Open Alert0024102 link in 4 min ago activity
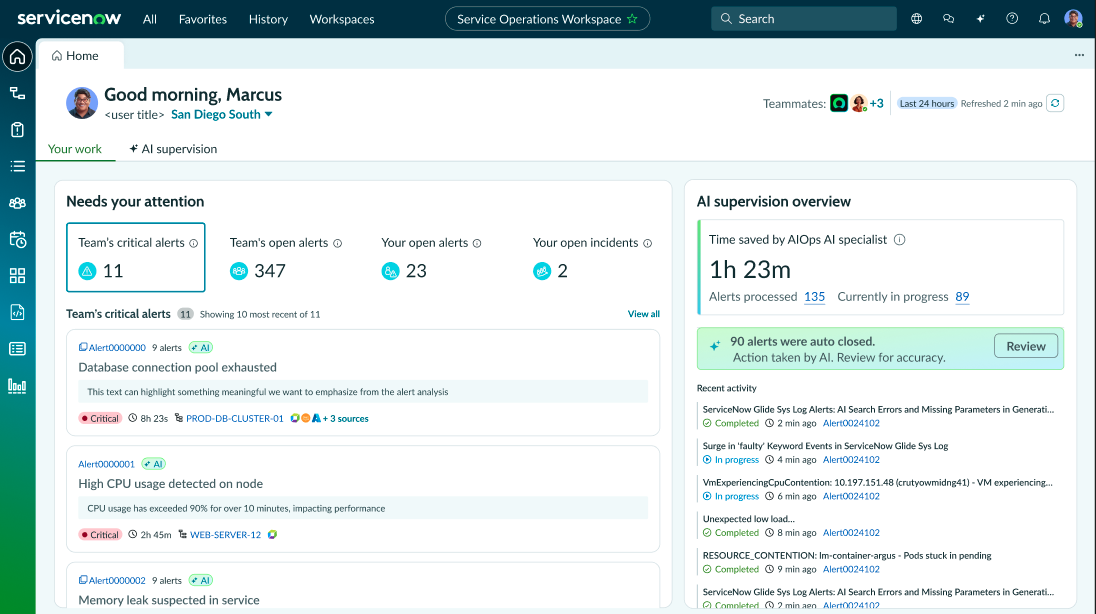The image size is (1096, 614). tap(851, 459)
